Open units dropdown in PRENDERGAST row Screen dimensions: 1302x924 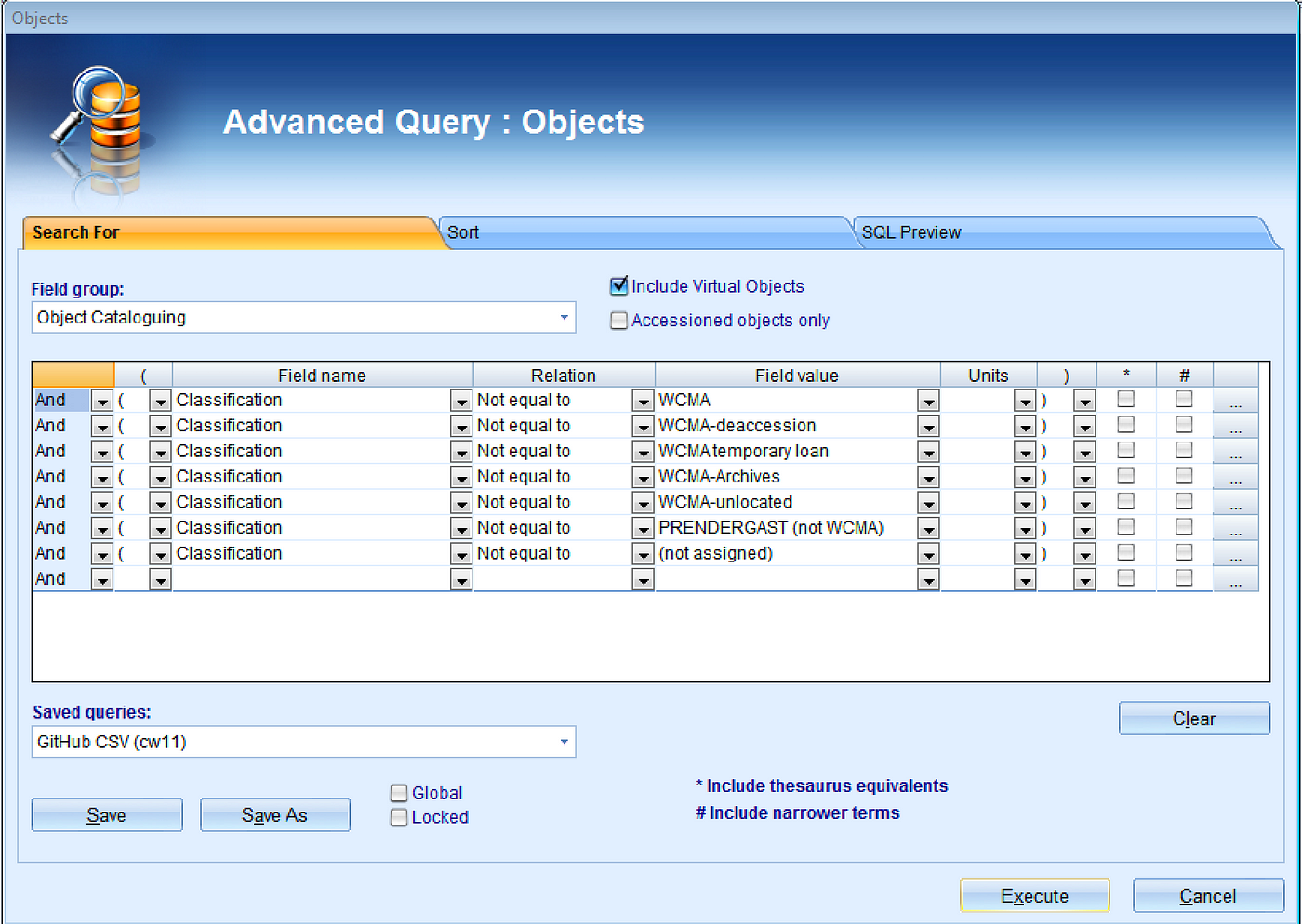pos(1025,528)
